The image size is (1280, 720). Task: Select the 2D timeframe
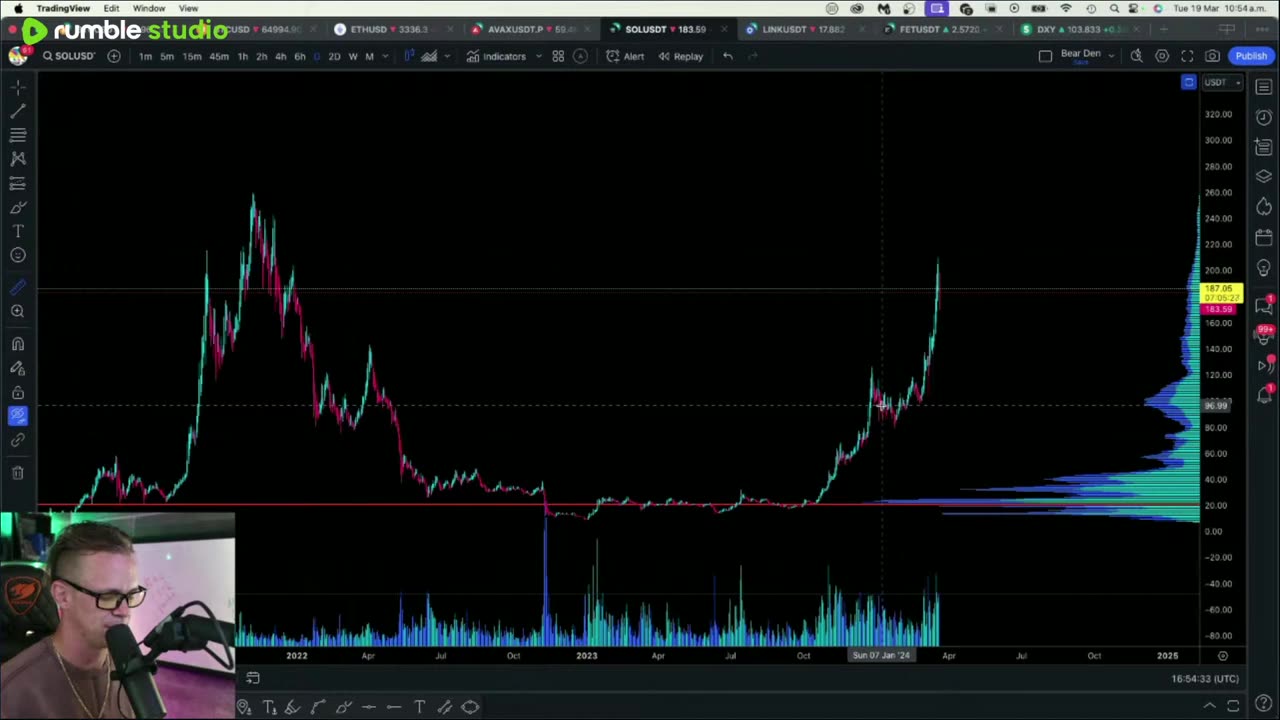(334, 56)
